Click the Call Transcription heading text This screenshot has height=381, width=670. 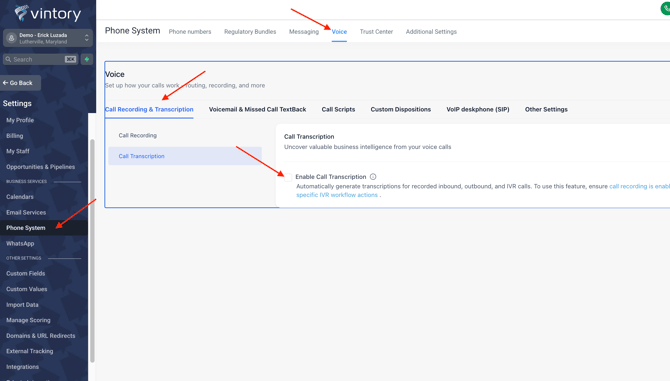(309, 137)
